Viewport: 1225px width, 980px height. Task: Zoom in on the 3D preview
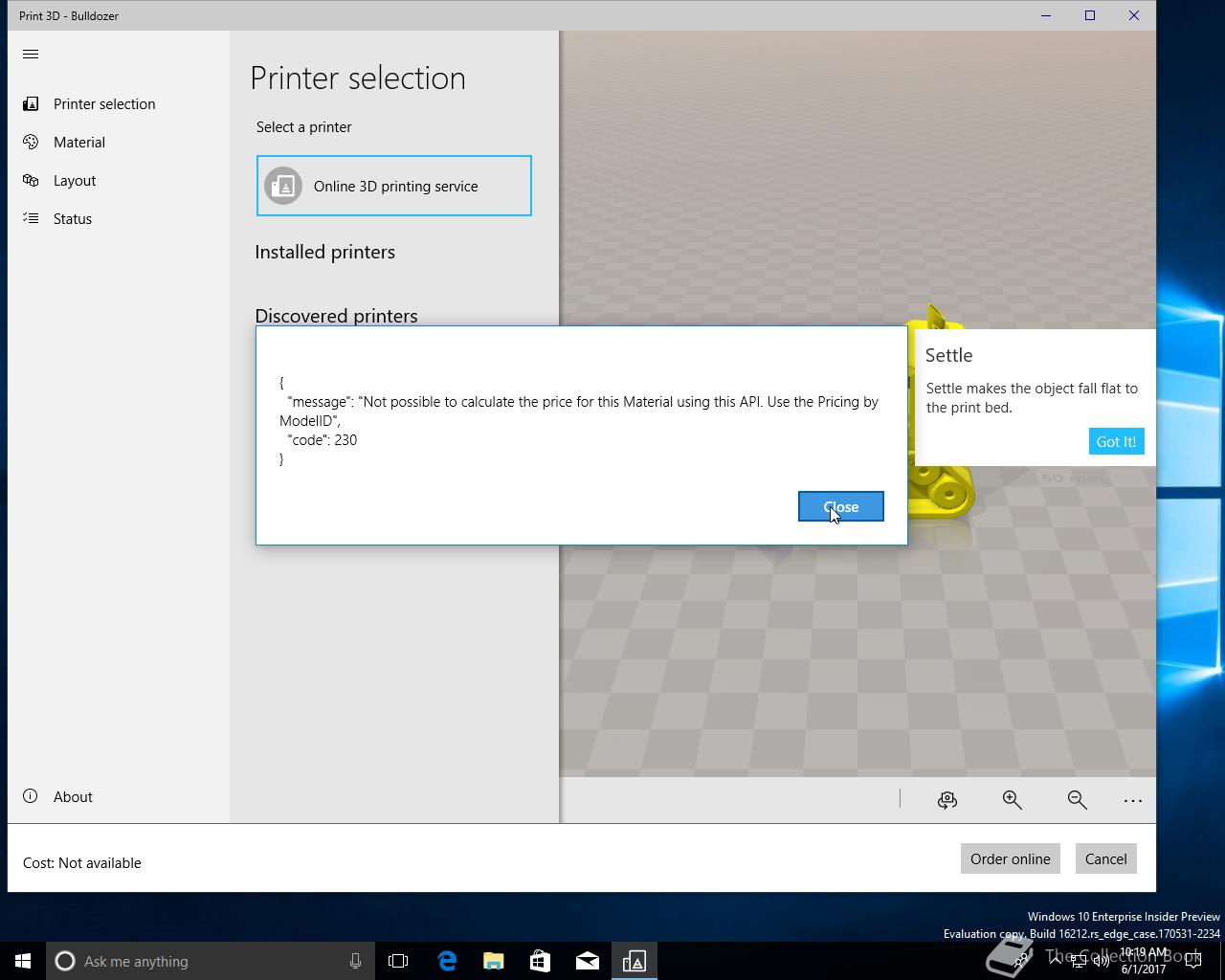(1012, 800)
